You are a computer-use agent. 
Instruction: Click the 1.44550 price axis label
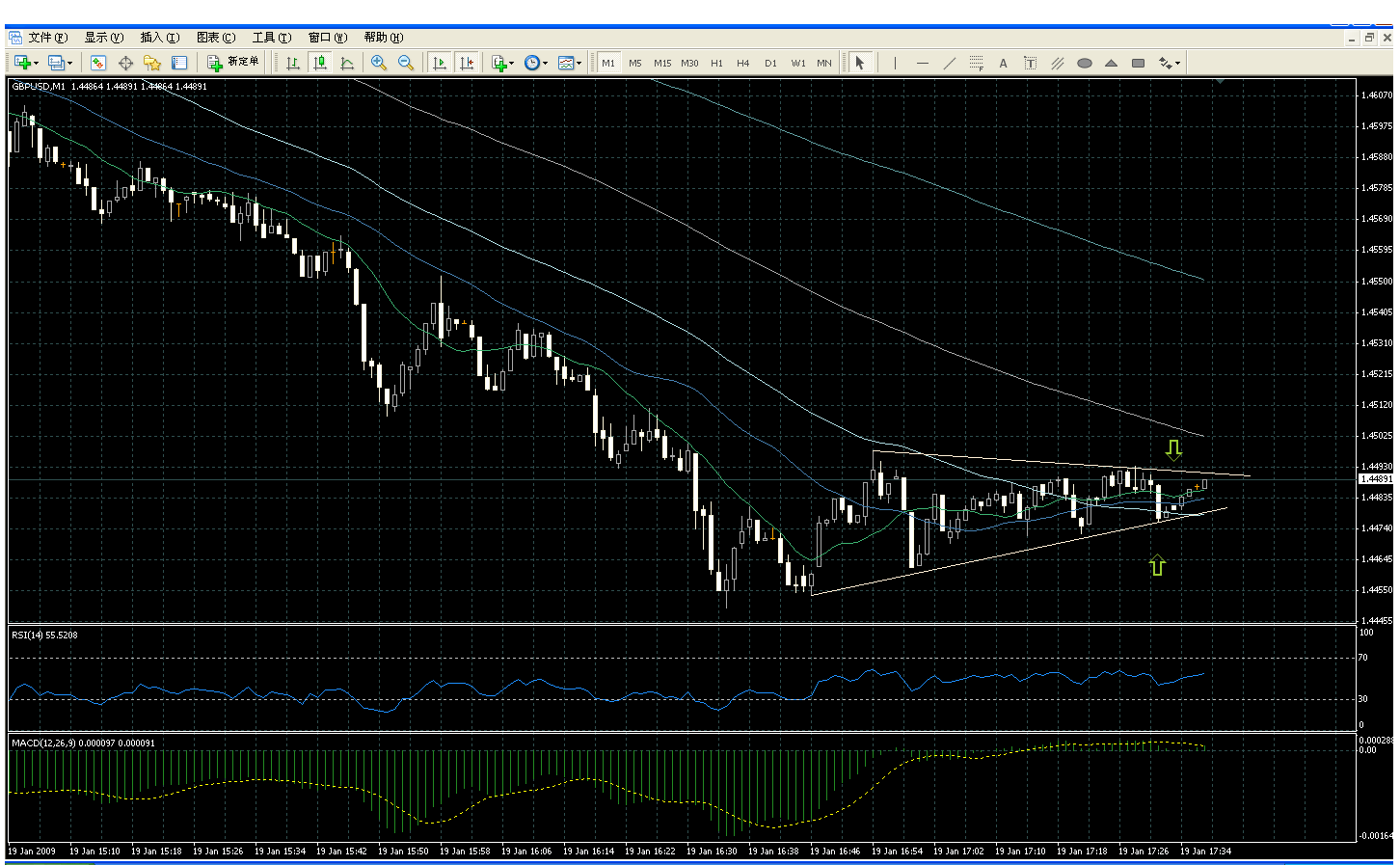tap(1376, 590)
